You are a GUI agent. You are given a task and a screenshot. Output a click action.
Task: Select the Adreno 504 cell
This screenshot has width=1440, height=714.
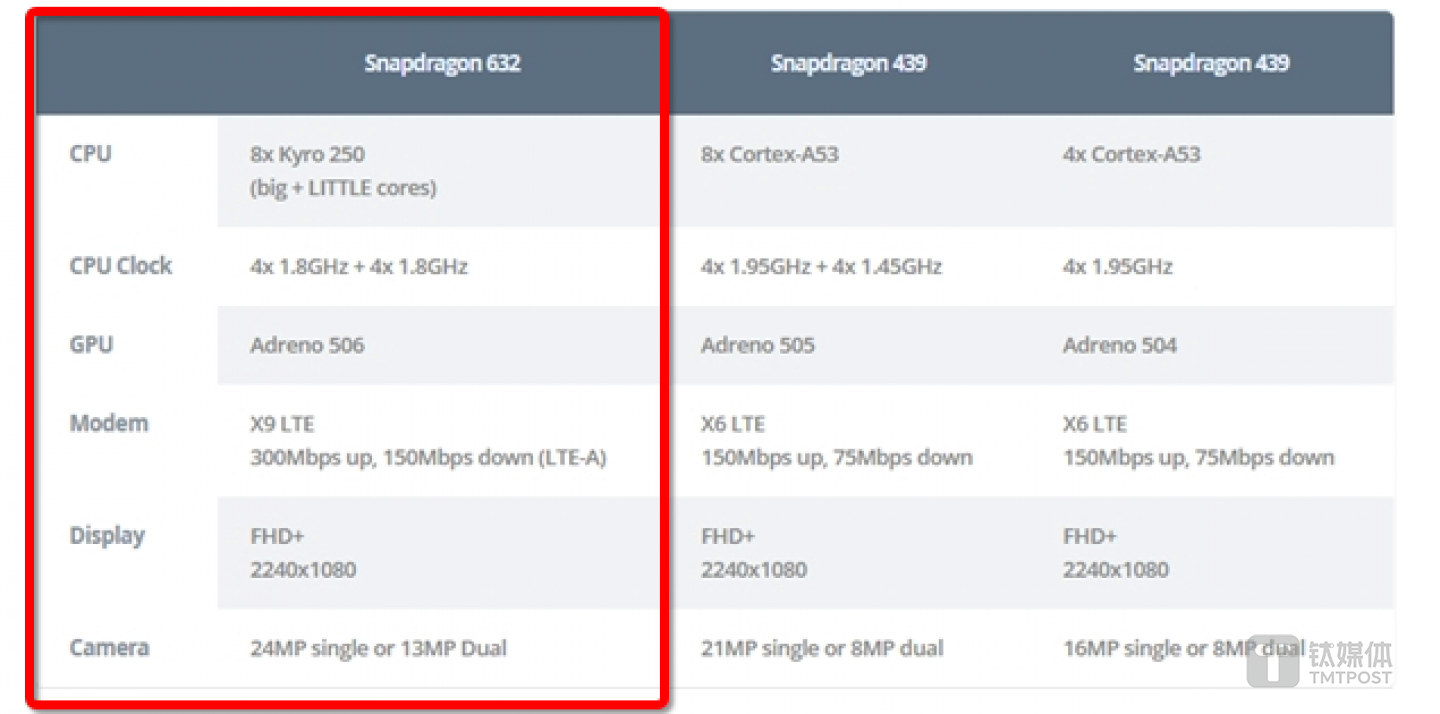tap(1119, 346)
